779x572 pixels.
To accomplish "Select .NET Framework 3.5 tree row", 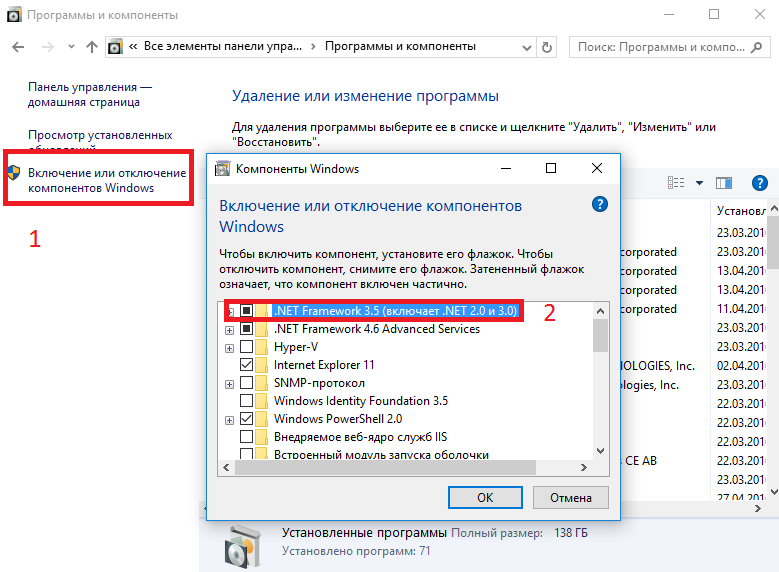I will click(395, 311).
